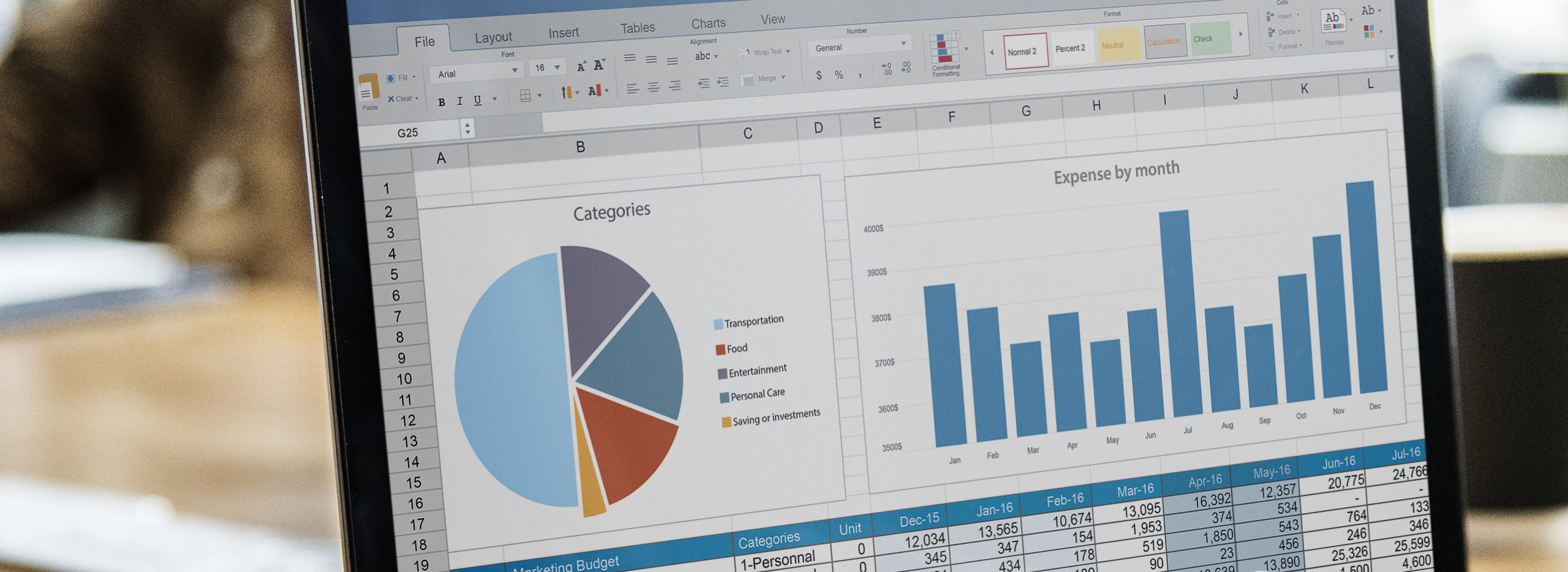
Task: Click the G25 name box
Action: (x=408, y=132)
